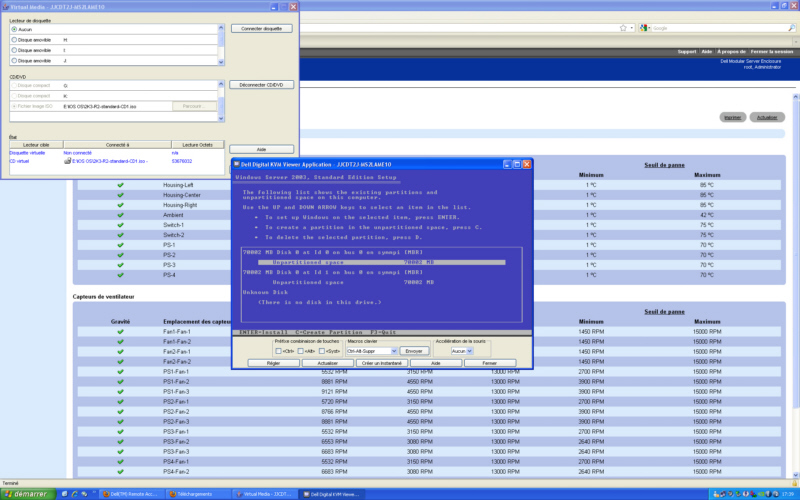
Task: Open 'Aide' link in browser page header
Action: [x=706, y=52]
